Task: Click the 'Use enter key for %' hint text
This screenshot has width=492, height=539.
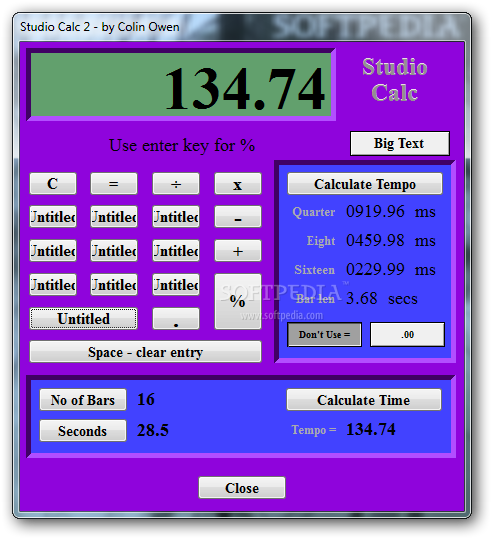Action: 182,145
